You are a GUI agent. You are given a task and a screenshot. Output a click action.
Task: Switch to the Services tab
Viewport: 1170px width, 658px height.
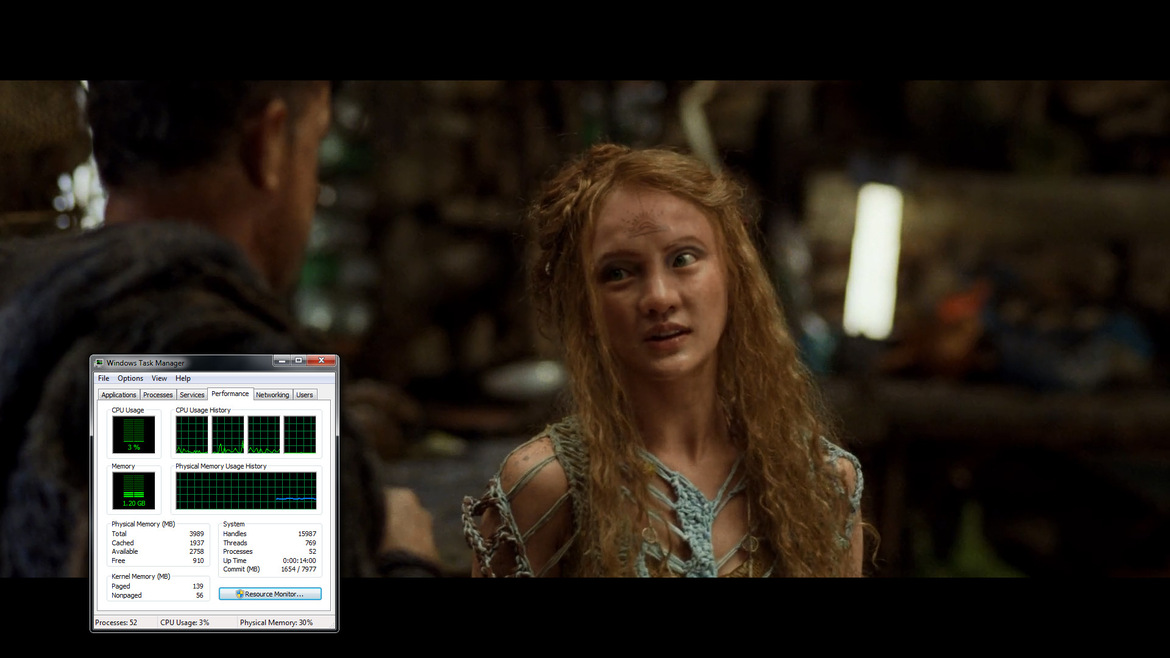click(192, 395)
